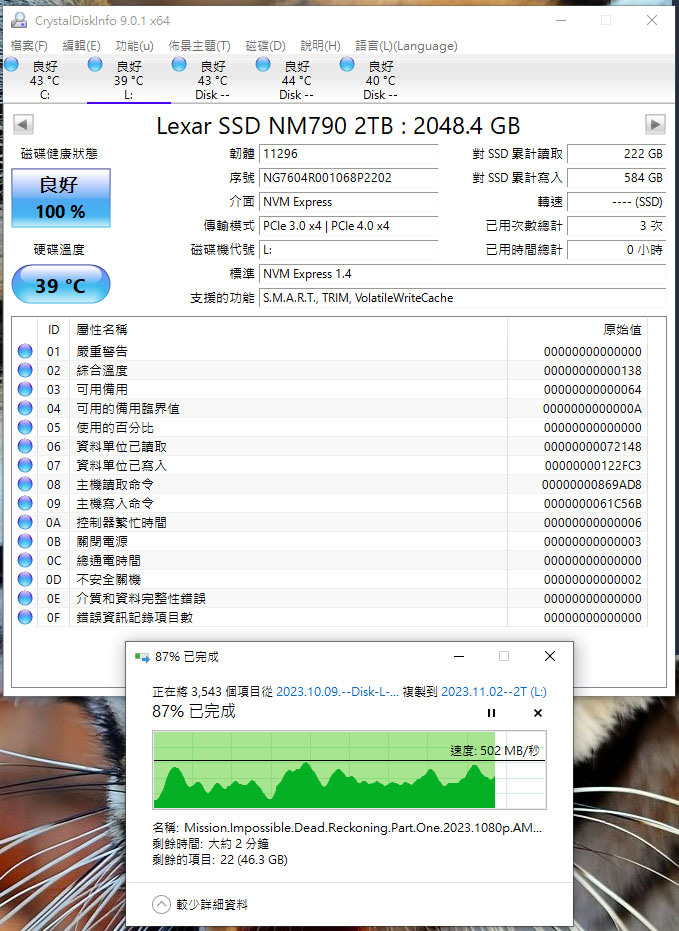The image size is (679, 931).
Task: Go to previous disk with left arrow
Action: tap(23, 125)
